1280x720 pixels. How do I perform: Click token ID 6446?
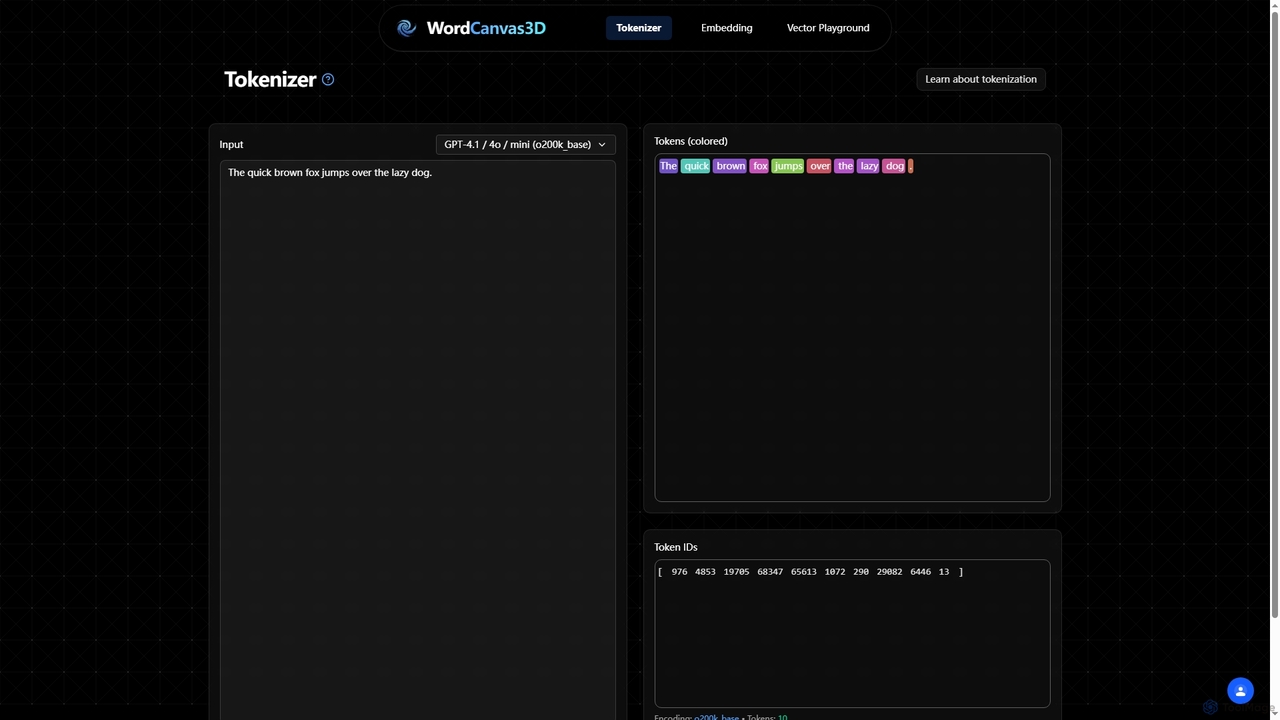(x=921, y=572)
